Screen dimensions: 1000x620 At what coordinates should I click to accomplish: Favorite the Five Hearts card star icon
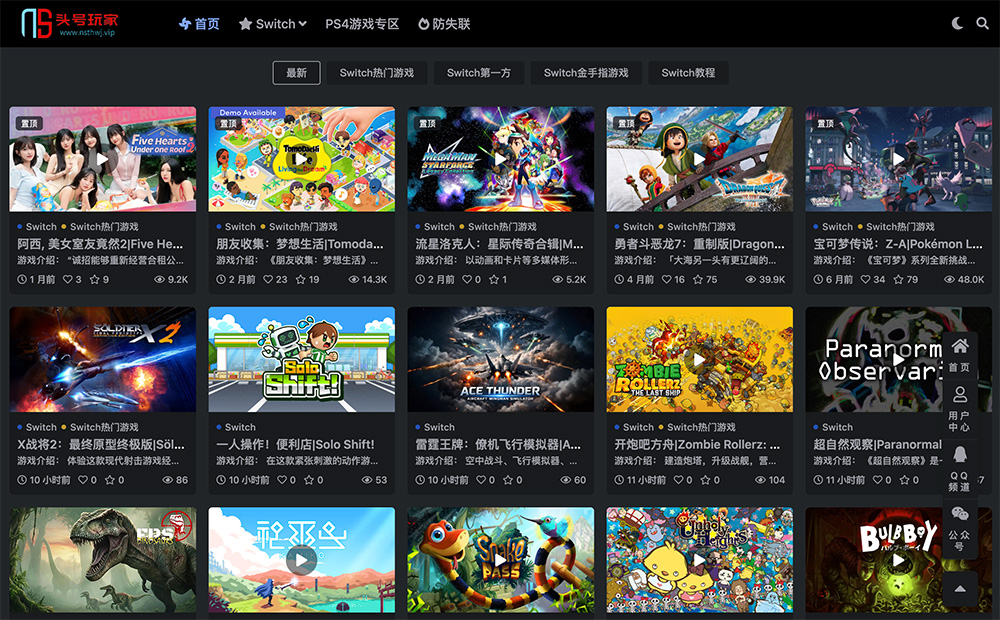(94, 279)
